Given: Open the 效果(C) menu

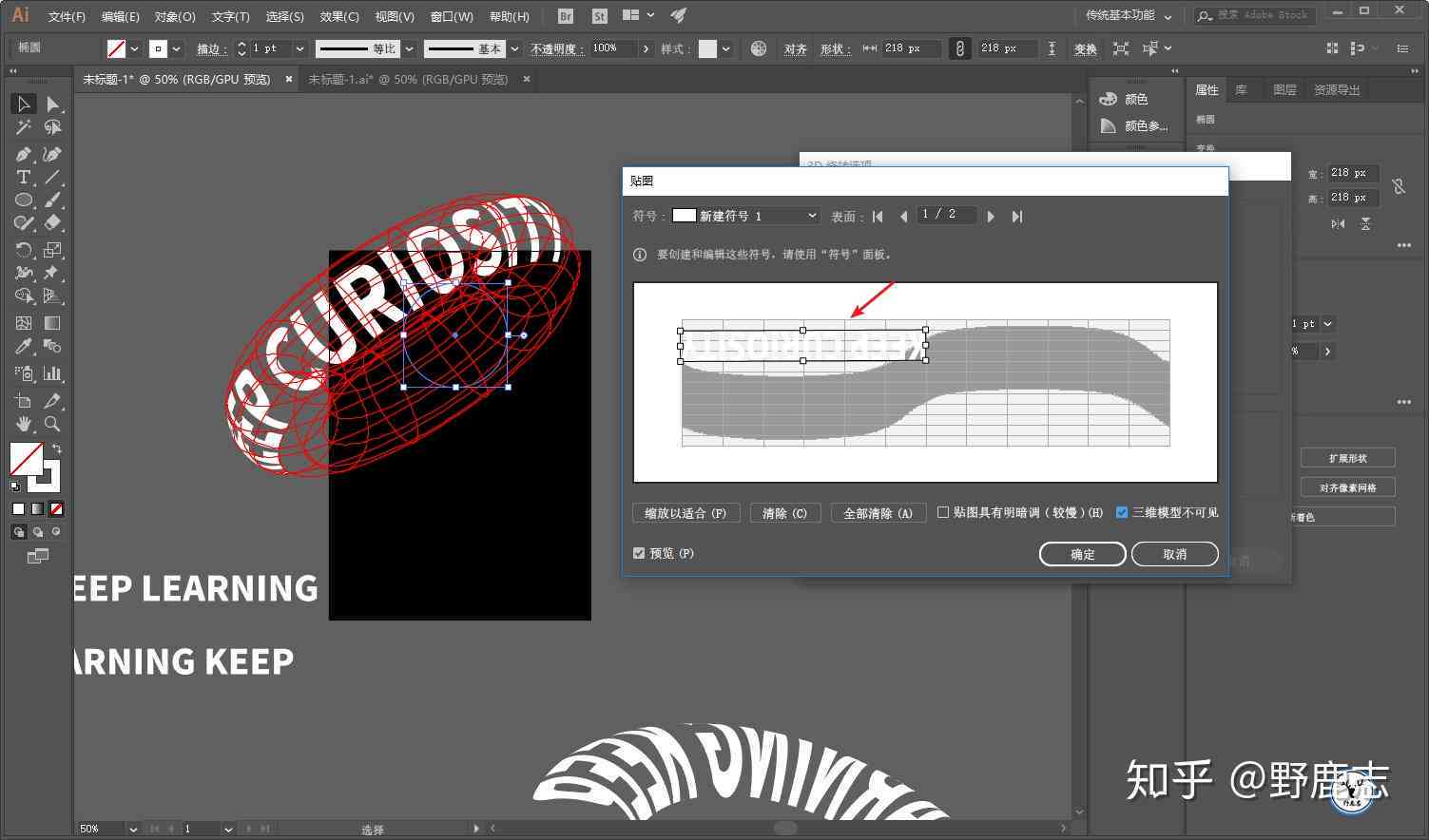Looking at the screenshot, I should pos(339,16).
